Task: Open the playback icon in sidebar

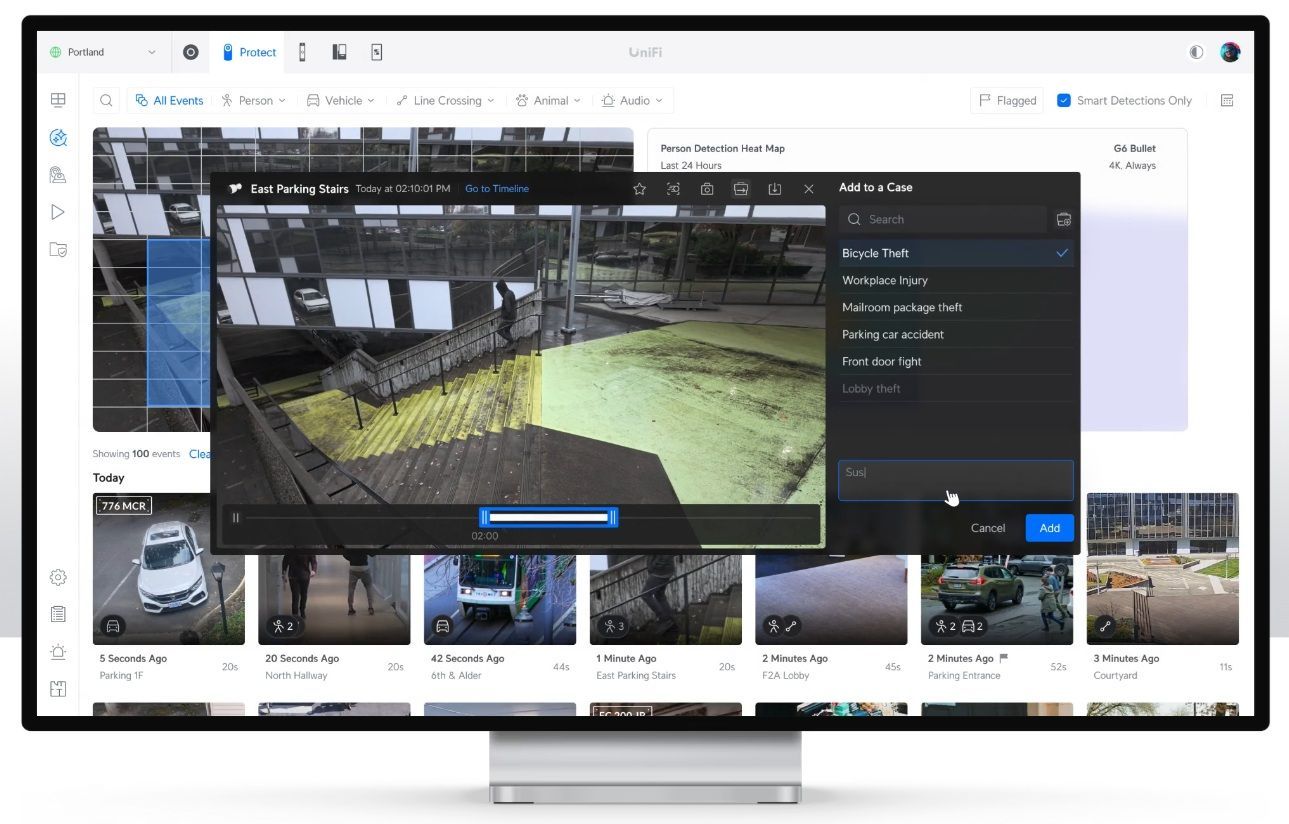Action: [58, 212]
